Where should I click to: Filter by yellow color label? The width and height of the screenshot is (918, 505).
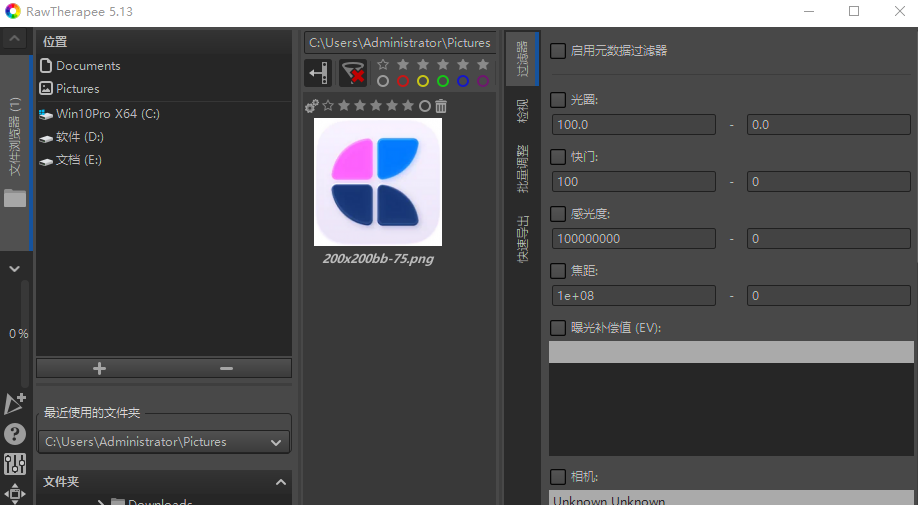[x=423, y=81]
